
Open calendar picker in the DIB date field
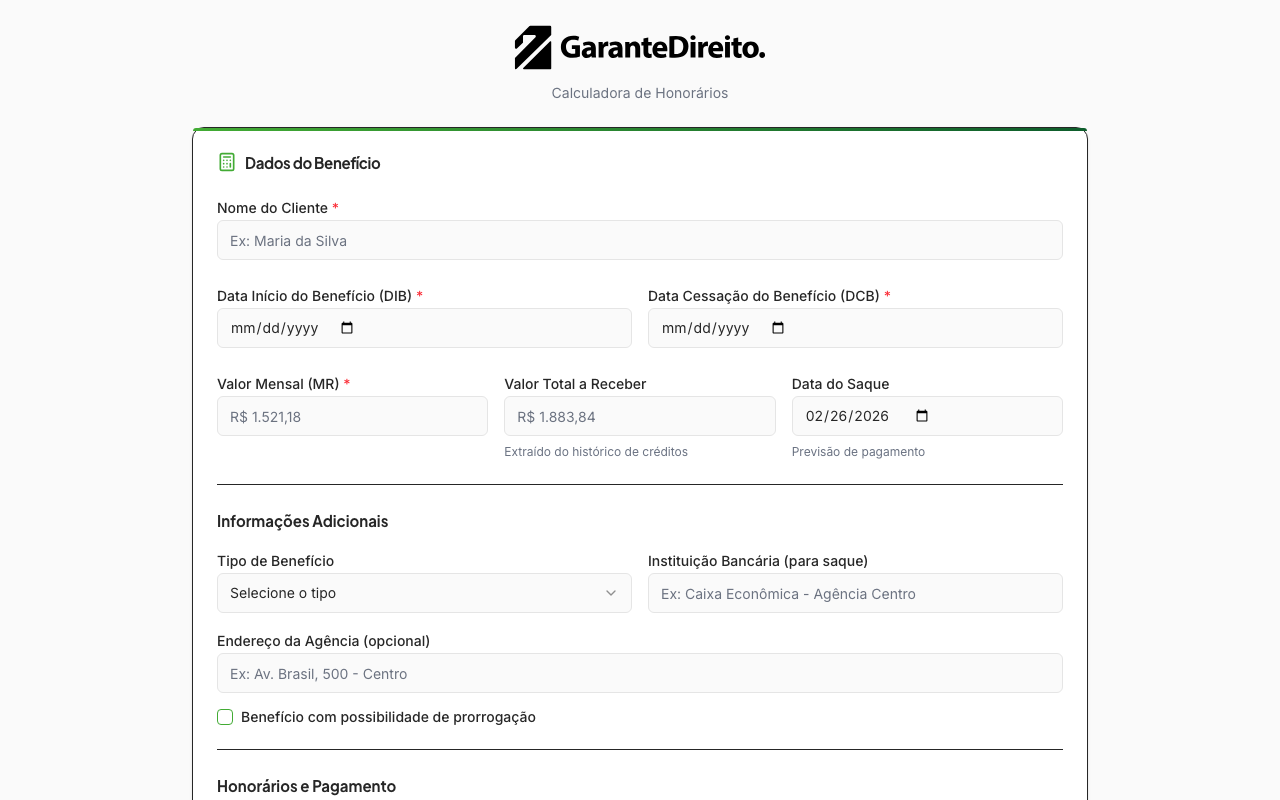pos(347,328)
